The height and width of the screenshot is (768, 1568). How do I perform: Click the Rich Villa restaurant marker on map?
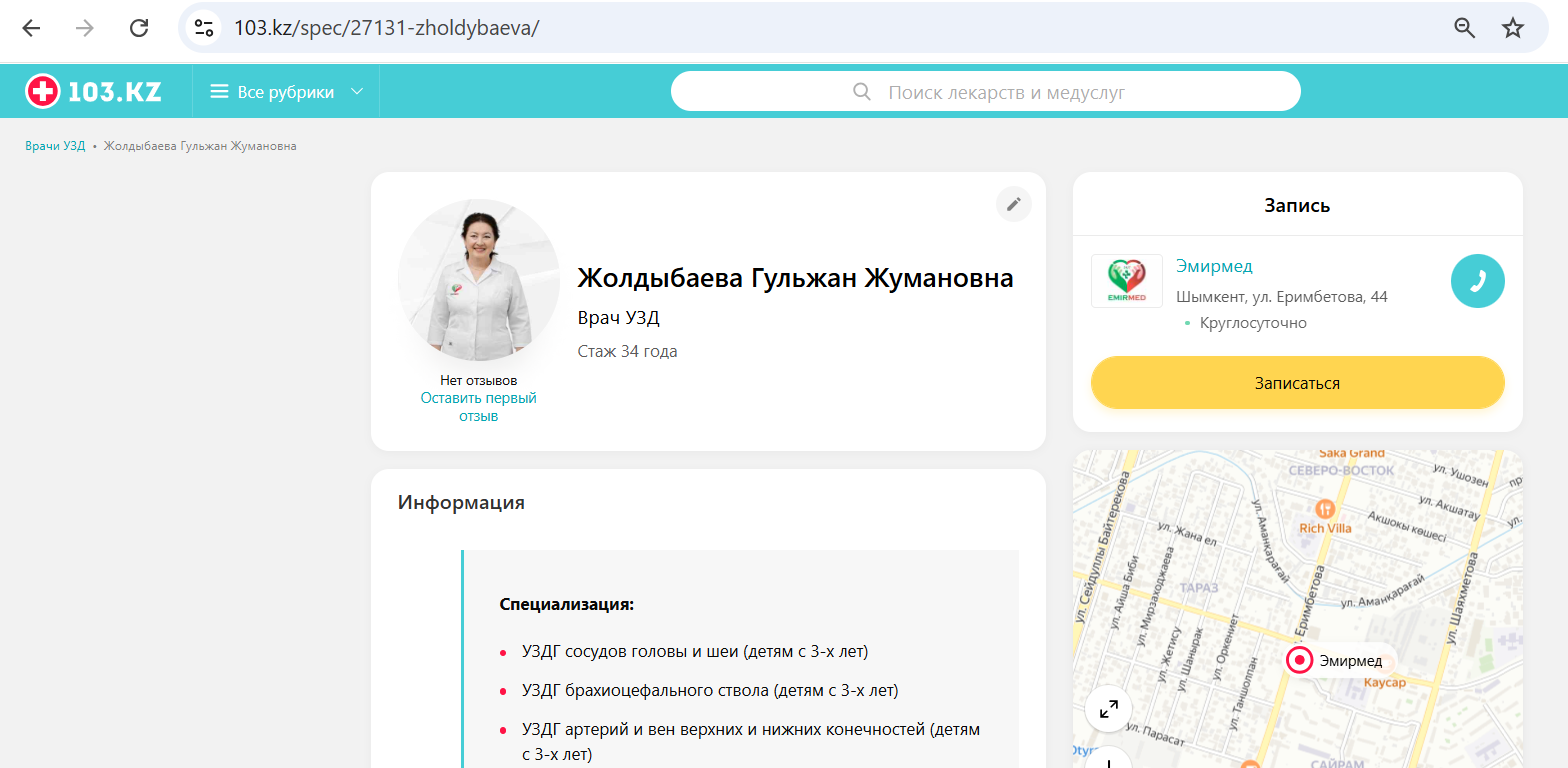pyautogui.click(x=1325, y=509)
